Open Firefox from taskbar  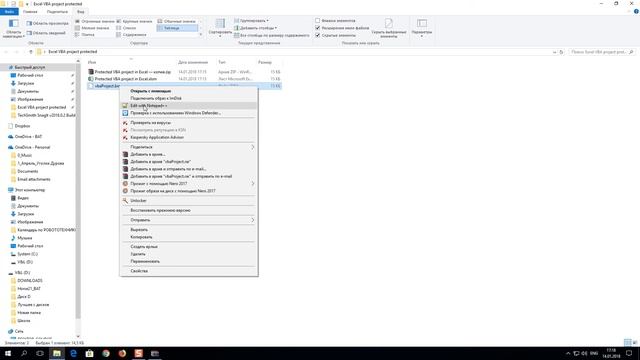pyautogui.click(x=122, y=353)
